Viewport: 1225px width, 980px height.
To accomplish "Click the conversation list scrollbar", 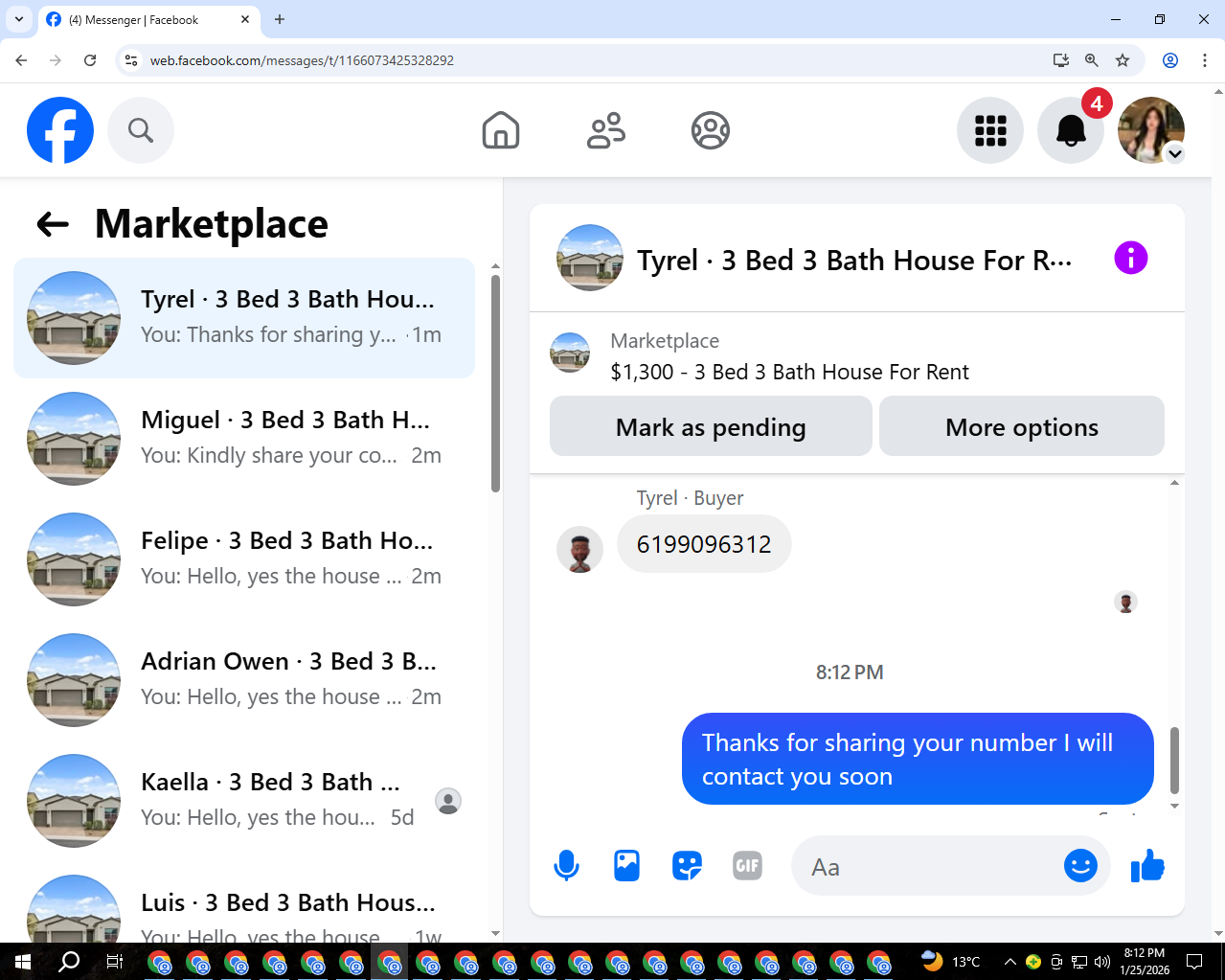I will click(x=495, y=383).
